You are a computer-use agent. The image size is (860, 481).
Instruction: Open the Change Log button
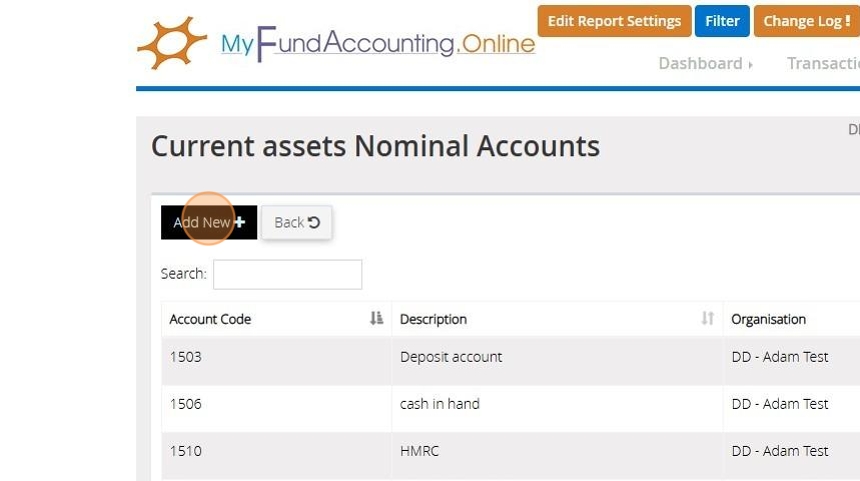click(806, 21)
